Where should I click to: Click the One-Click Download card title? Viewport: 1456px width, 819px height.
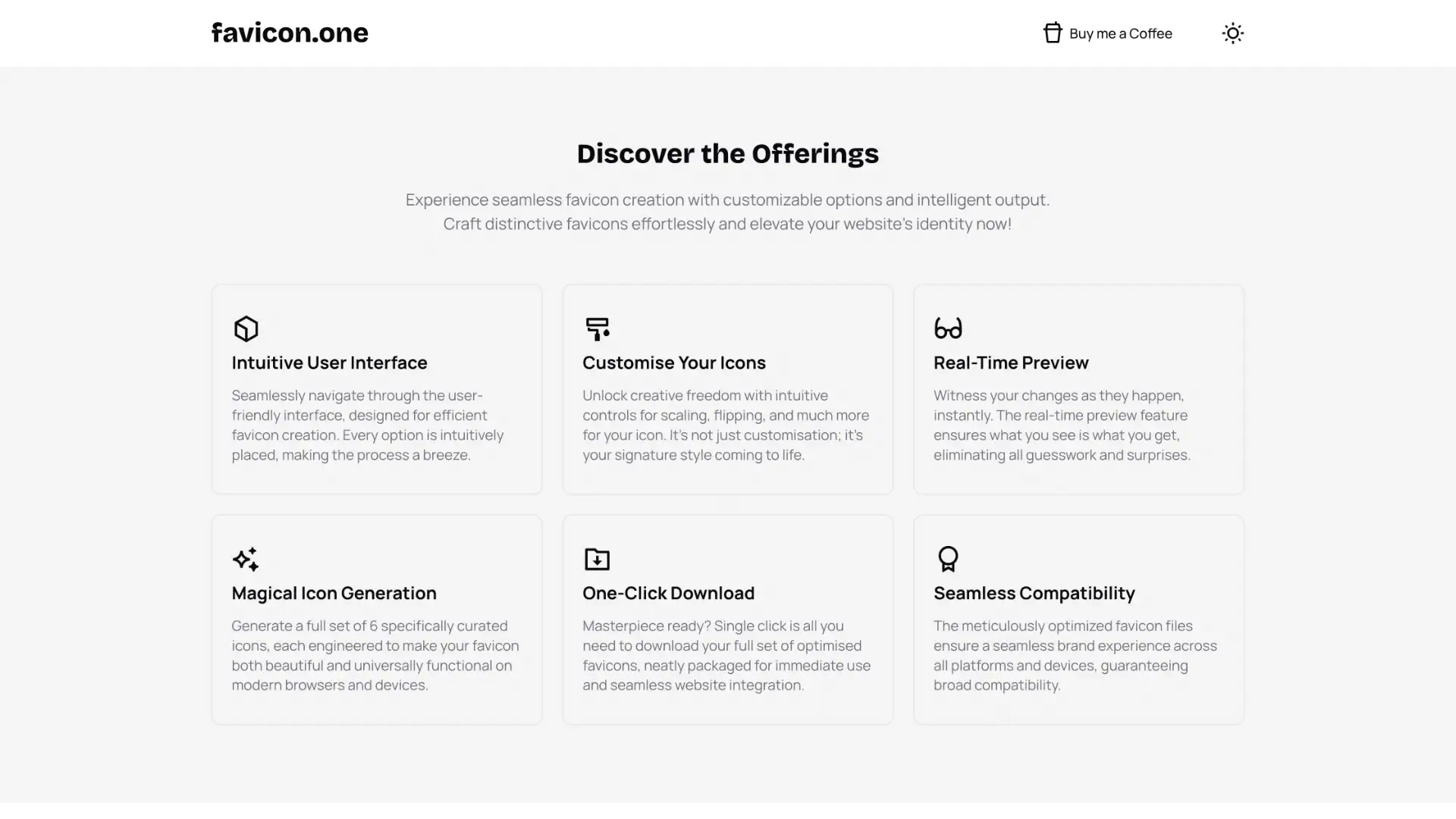(x=668, y=593)
